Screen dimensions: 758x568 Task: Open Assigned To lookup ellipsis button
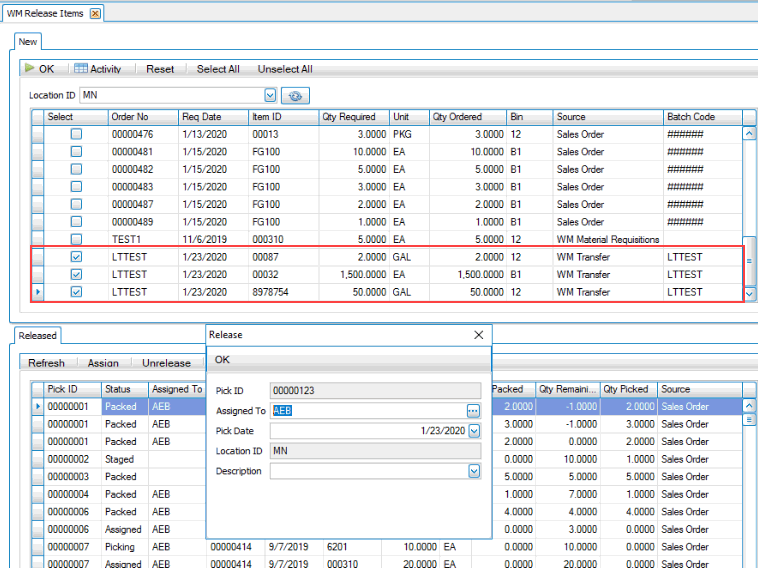[x=473, y=411]
